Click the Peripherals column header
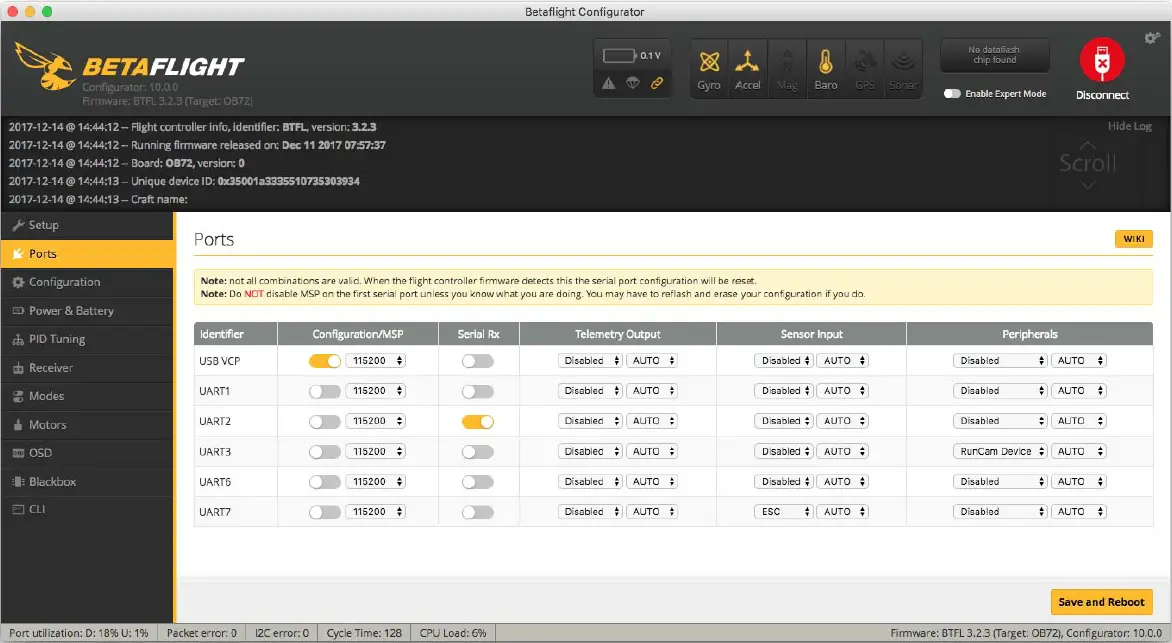Viewport: 1172px width, 643px height. (x=1029, y=334)
